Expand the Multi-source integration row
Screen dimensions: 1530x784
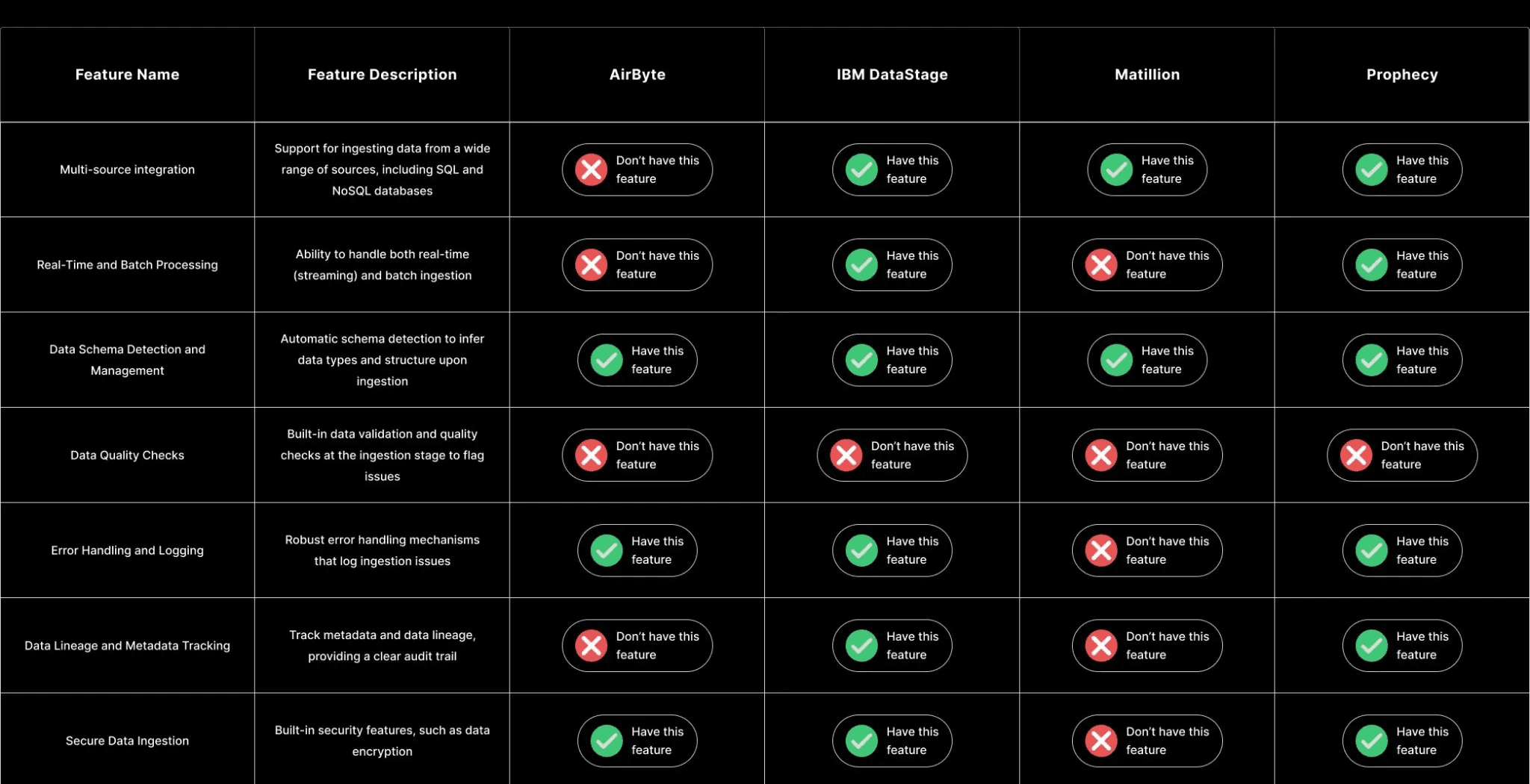click(127, 169)
